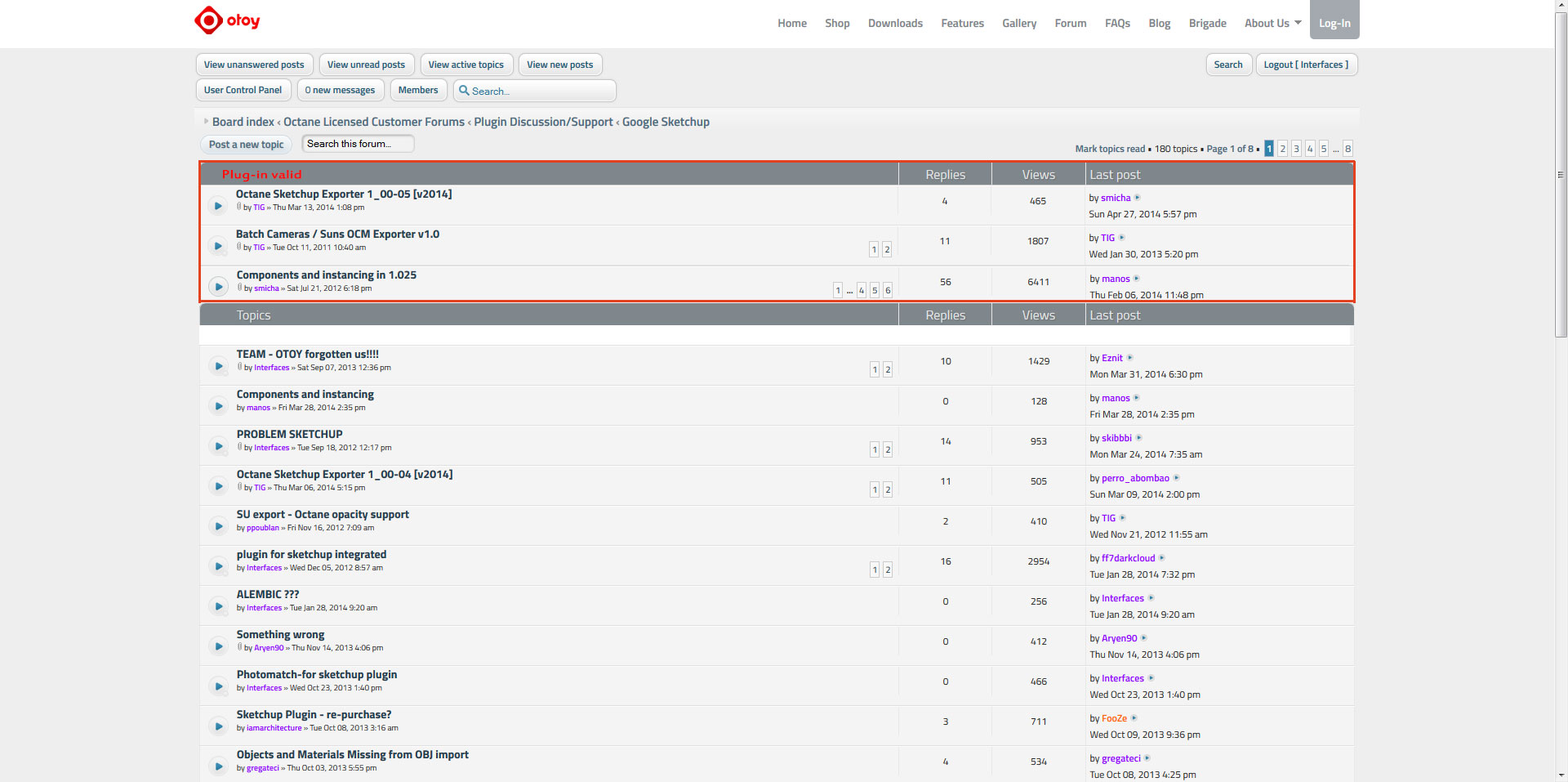Open the Features menu item

962,23
